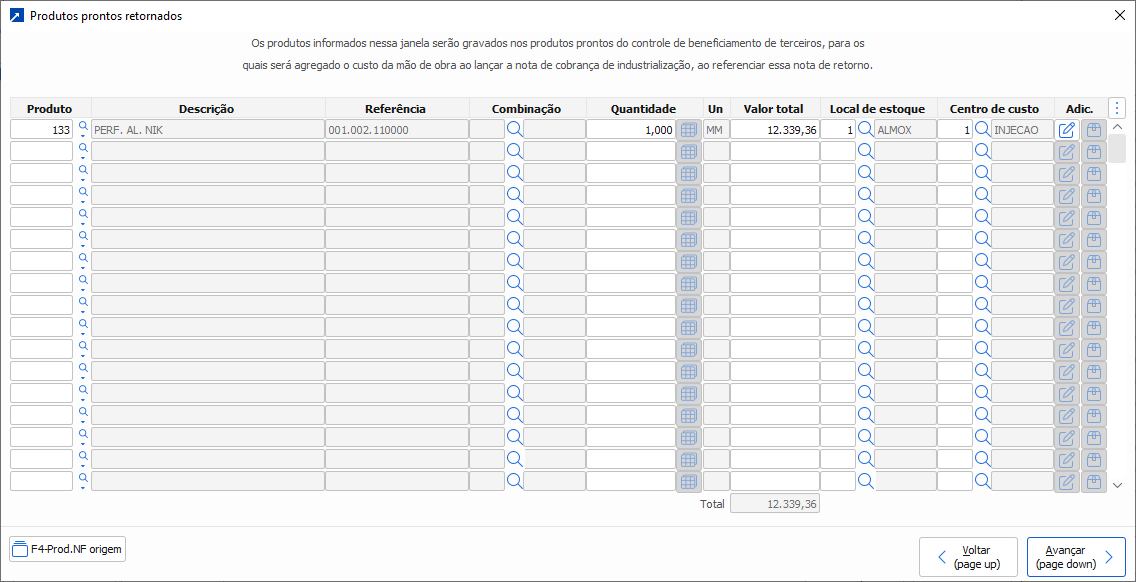Open Combinação lookup in first row
The image size is (1136, 582).
[515, 129]
